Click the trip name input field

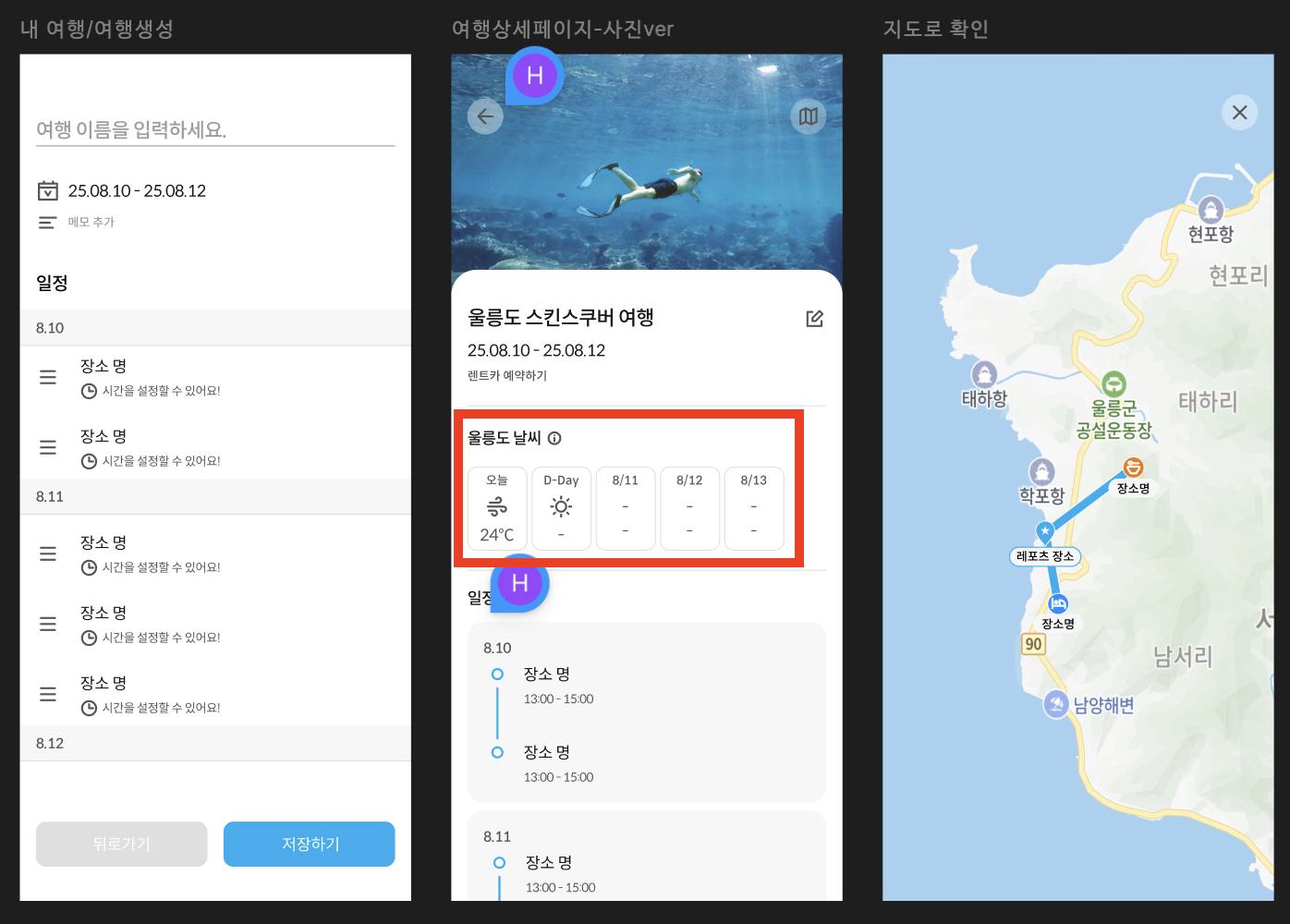coord(215,129)
